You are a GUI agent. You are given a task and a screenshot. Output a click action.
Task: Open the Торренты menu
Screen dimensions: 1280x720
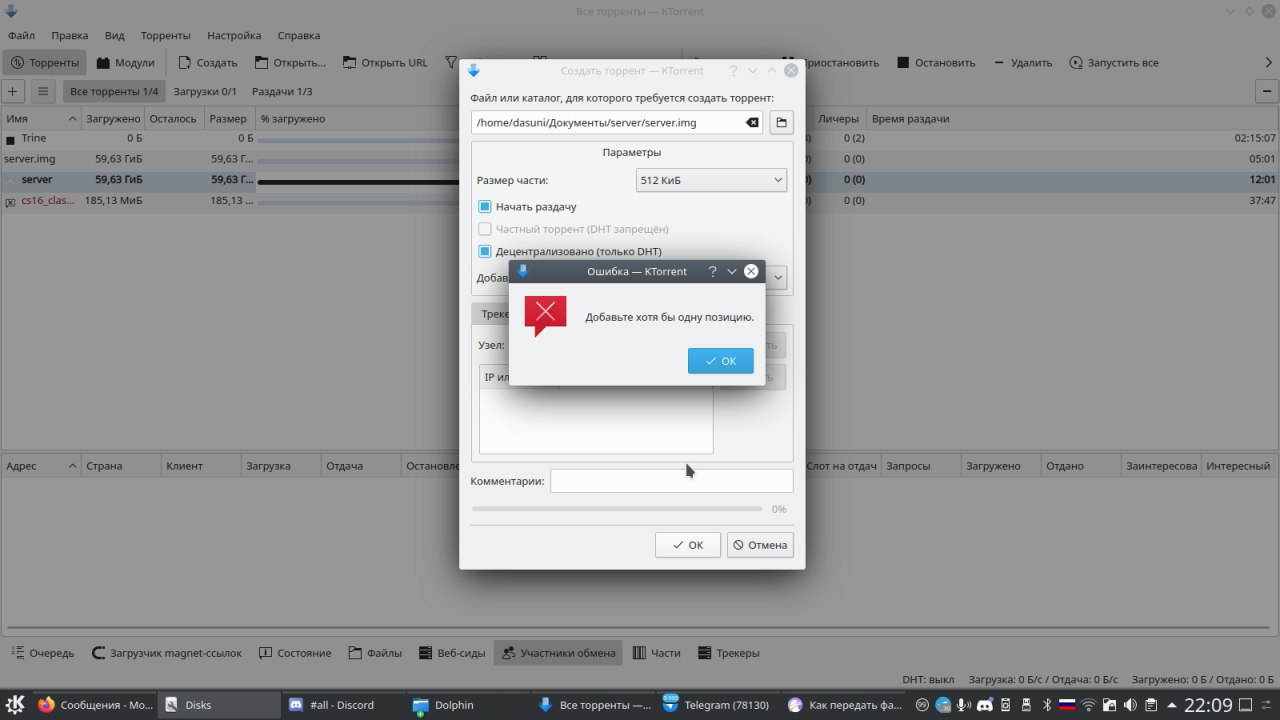pos(165,35)
